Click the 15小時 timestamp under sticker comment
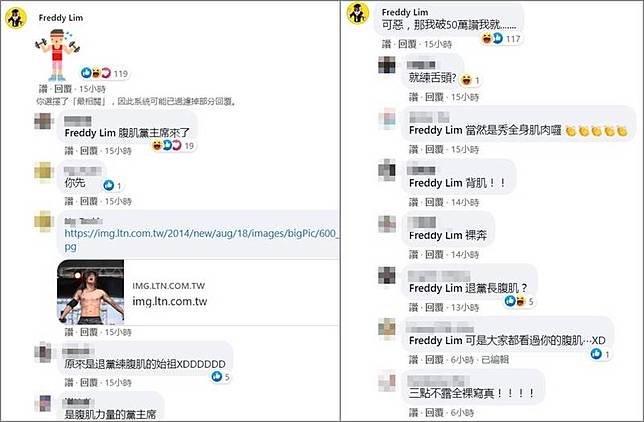Screen dimensions: 644x422 click(x=92, y=89)
